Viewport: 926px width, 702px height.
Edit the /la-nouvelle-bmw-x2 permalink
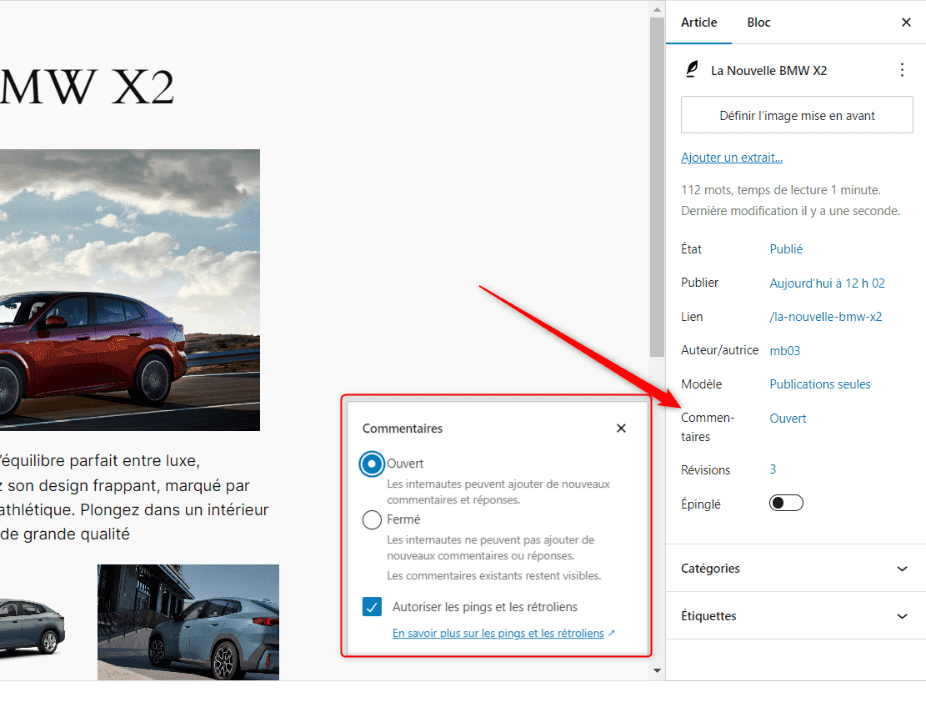(826, 316)
